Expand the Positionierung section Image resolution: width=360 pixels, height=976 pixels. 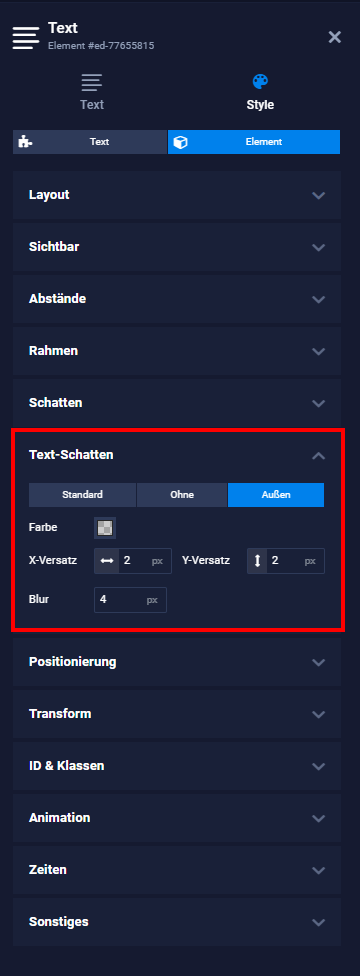point(177,662)
